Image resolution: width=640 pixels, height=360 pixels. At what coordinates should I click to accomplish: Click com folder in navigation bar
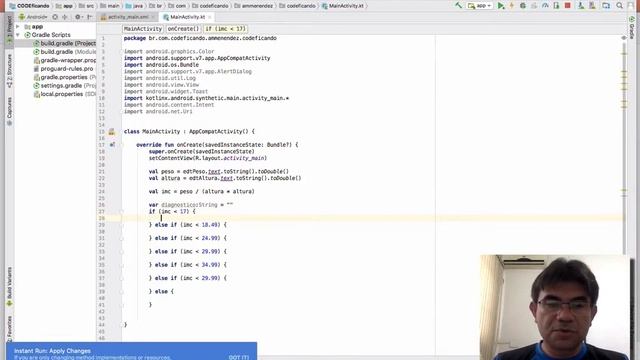pyautogui.click(x=178, y=6)
